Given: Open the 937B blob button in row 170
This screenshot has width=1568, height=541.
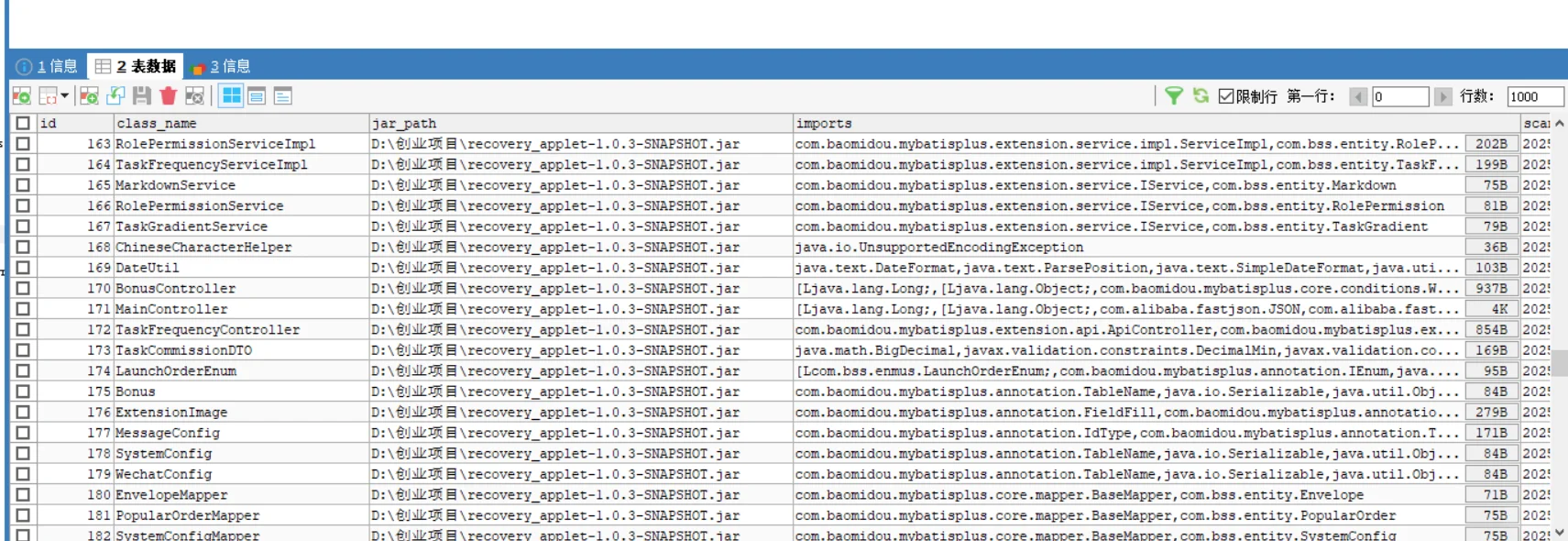Looking at the screenshot, I should (x=1491, y=288).
